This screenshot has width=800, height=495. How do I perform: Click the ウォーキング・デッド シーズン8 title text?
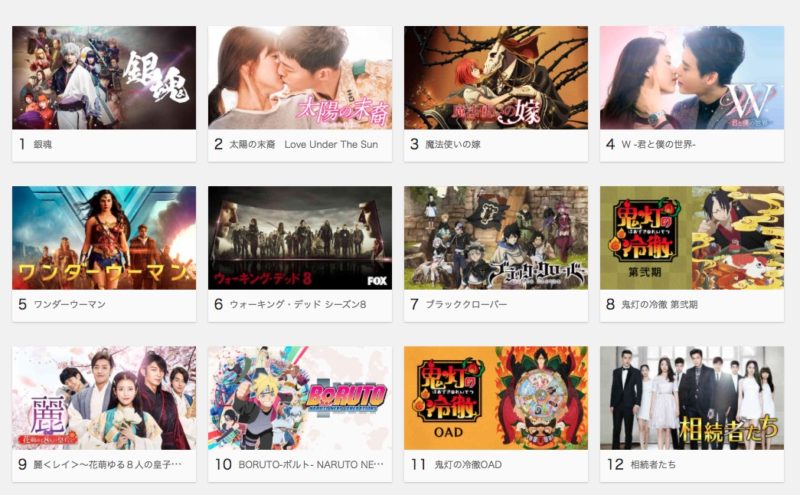tap(297, 305)
